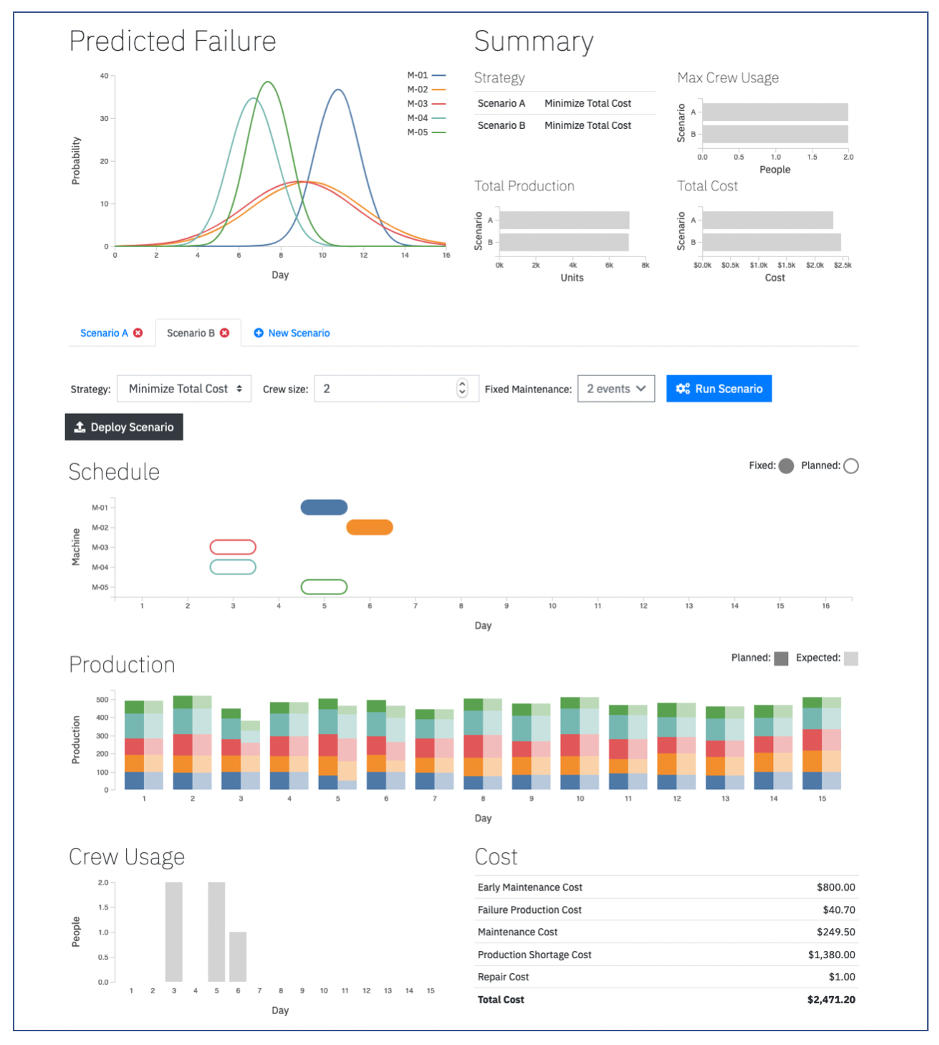Click Scenario B bar in Total Cost
The width and height of the screenshot is (939, 1045).
pos(772,242)
